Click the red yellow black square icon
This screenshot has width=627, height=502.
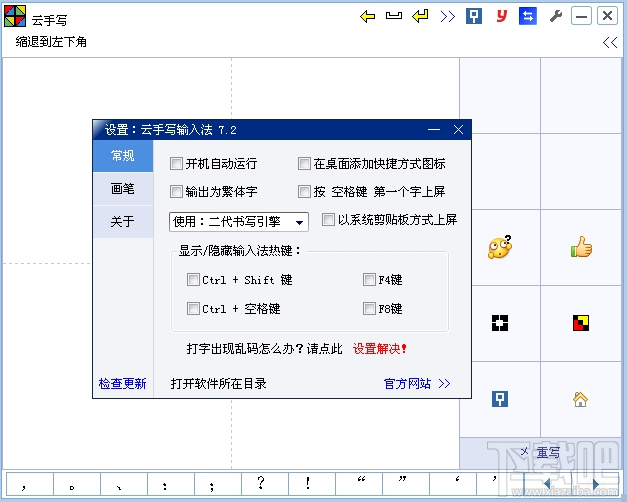click(581, 323)
